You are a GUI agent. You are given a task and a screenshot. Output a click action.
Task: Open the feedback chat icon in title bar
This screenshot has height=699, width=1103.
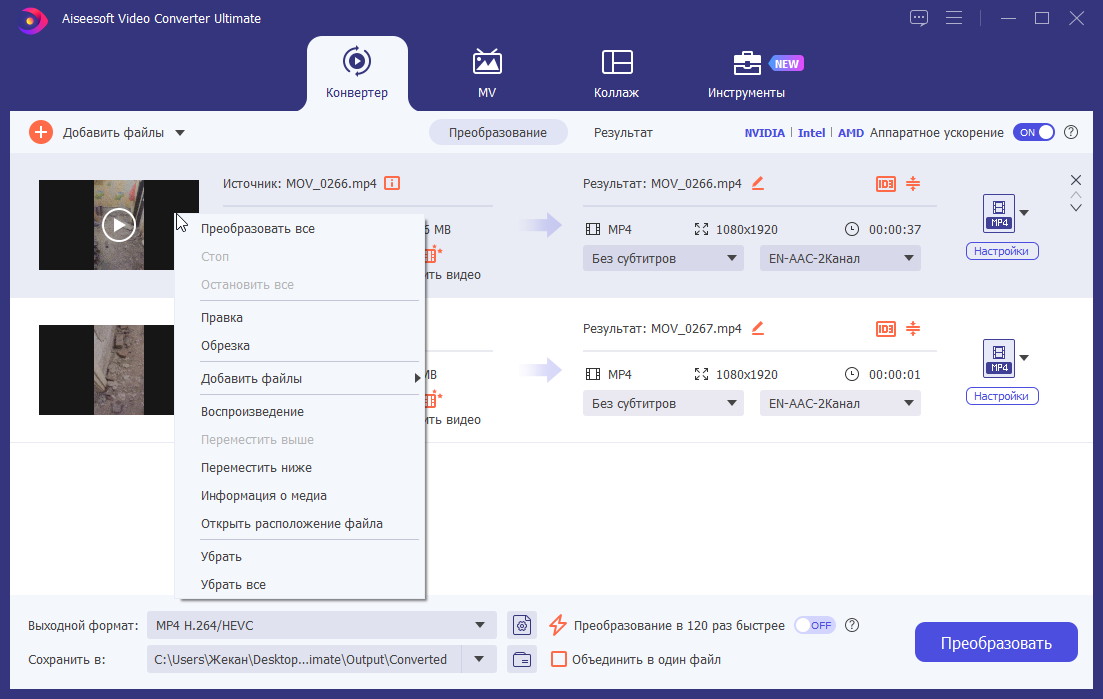(x=919, y=18)
